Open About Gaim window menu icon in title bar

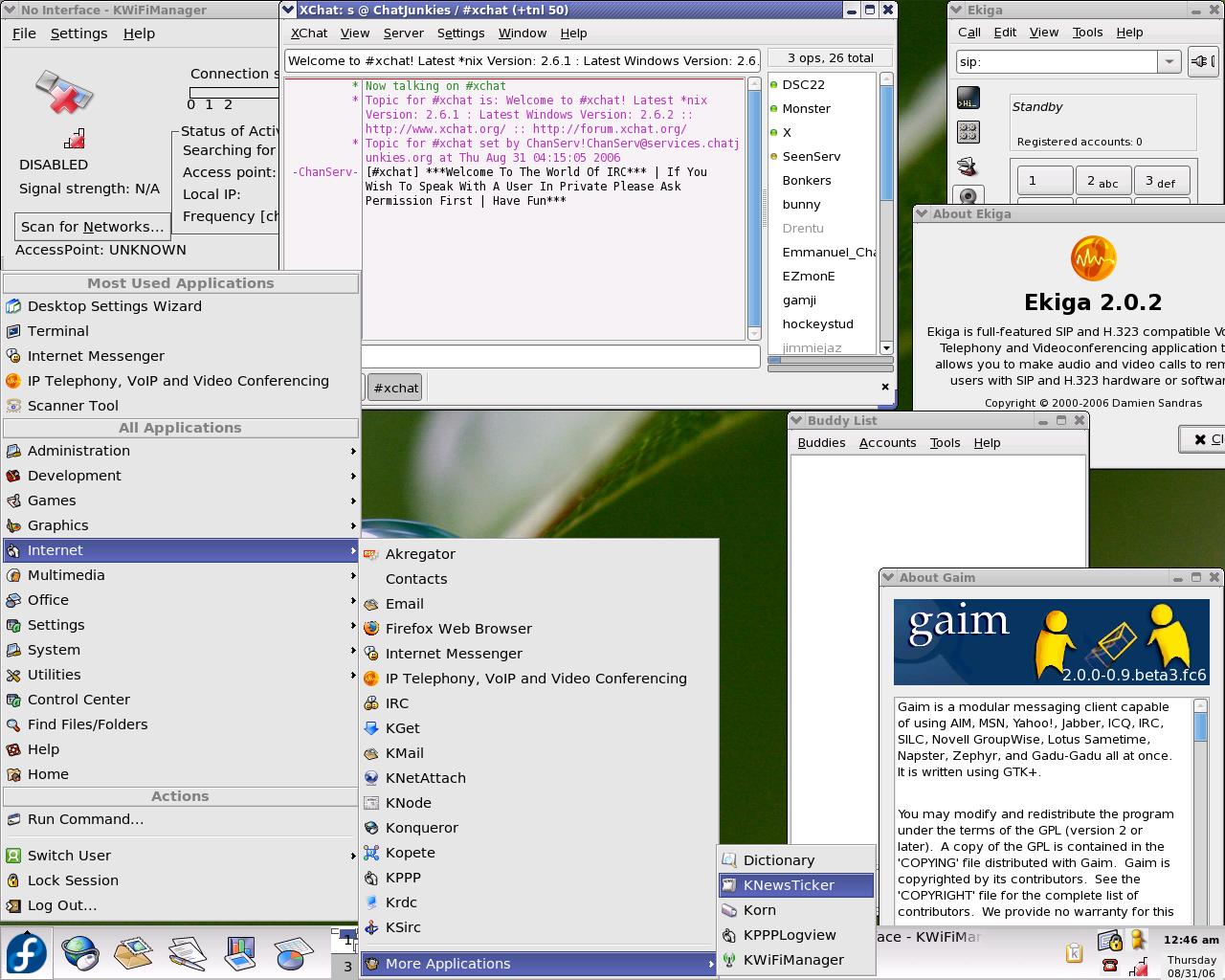point(888,577)
